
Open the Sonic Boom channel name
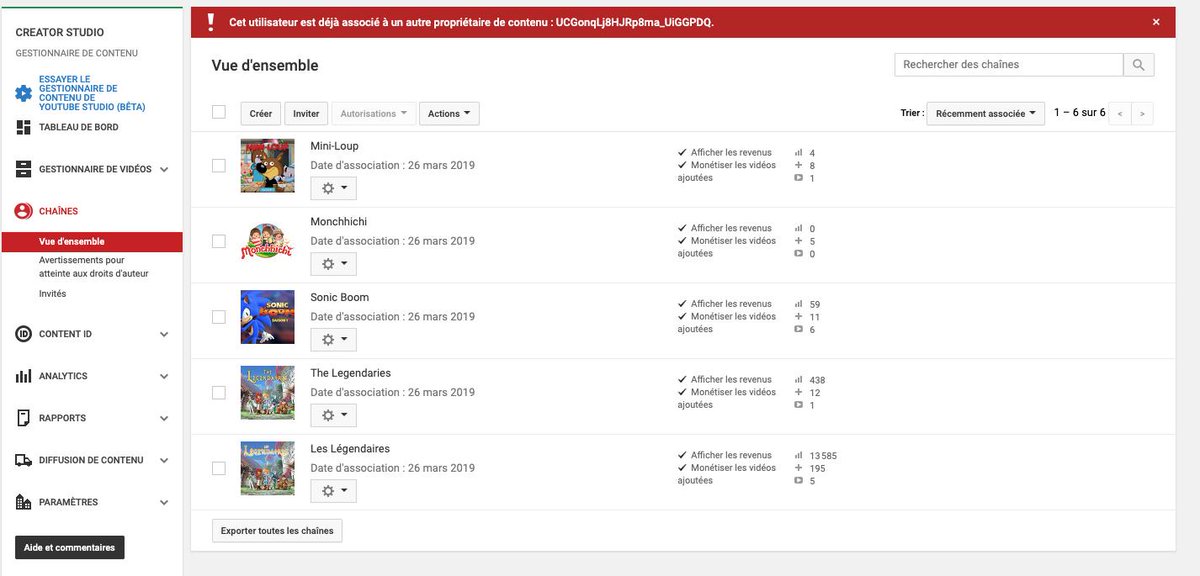(340, 297)
